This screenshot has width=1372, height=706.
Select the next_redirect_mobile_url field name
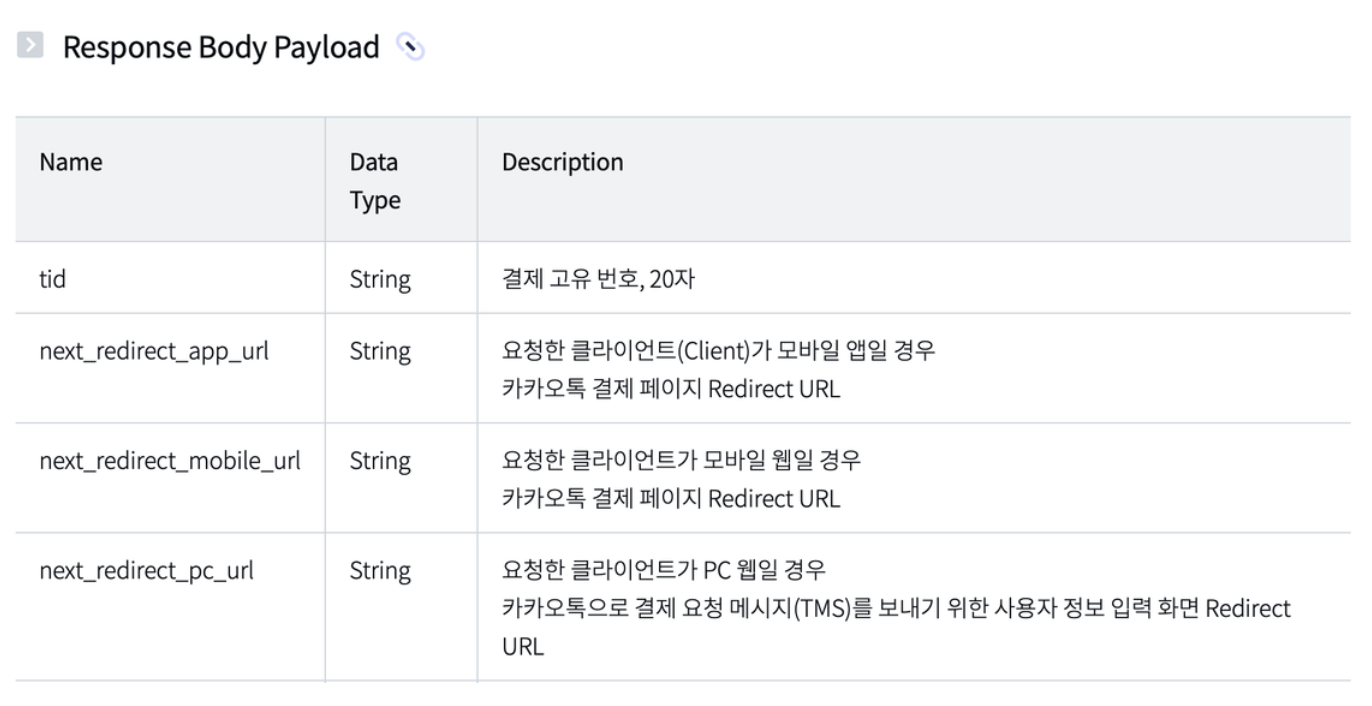[x=170, y=461]
